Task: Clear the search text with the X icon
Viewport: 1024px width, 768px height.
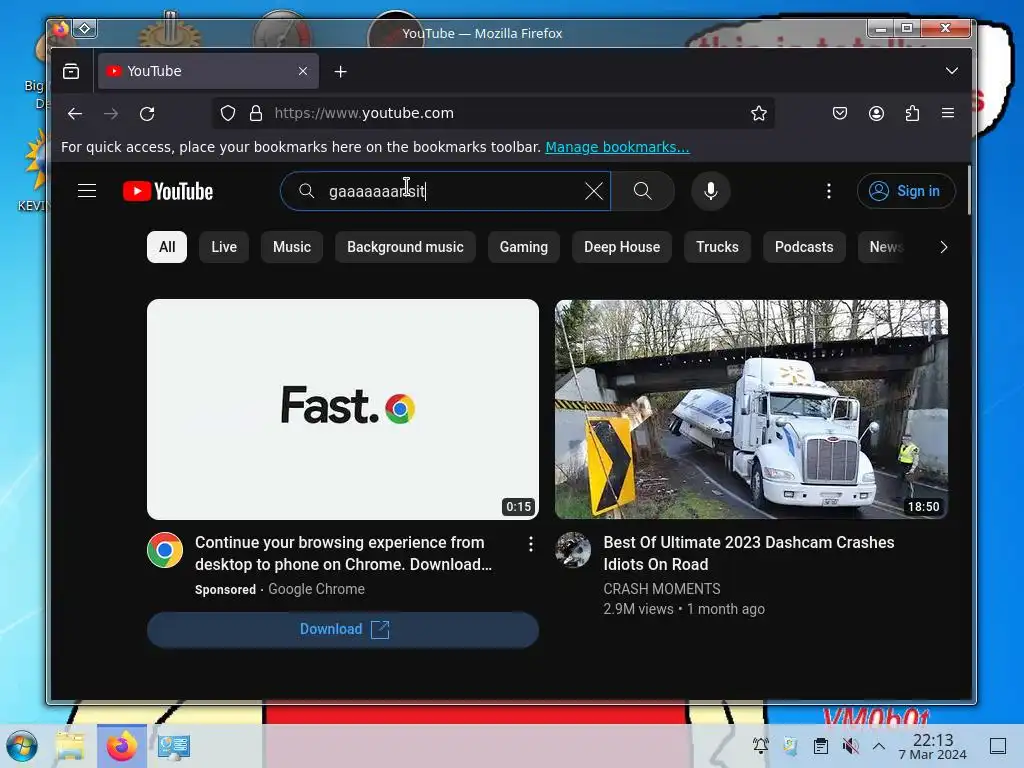Action: coord(594,191)
